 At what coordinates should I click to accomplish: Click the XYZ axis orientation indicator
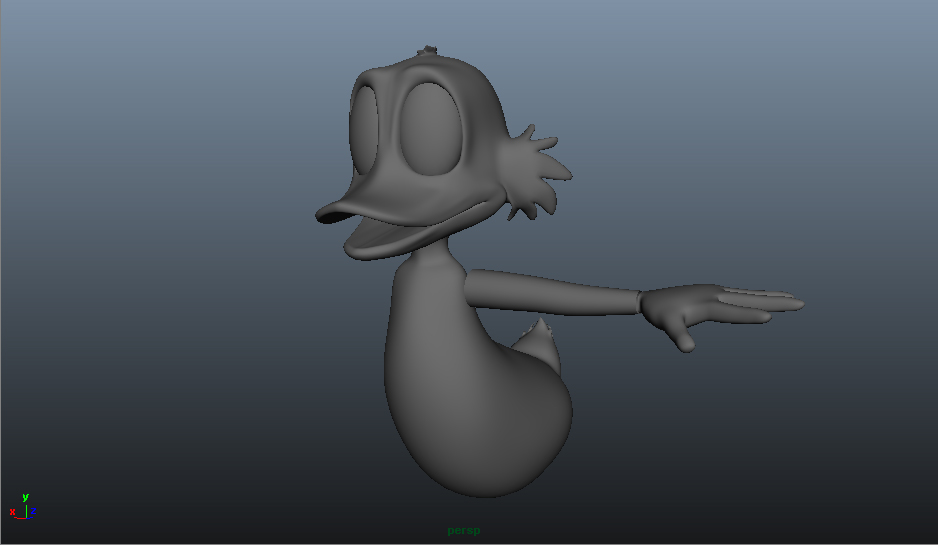coord(23,507)
